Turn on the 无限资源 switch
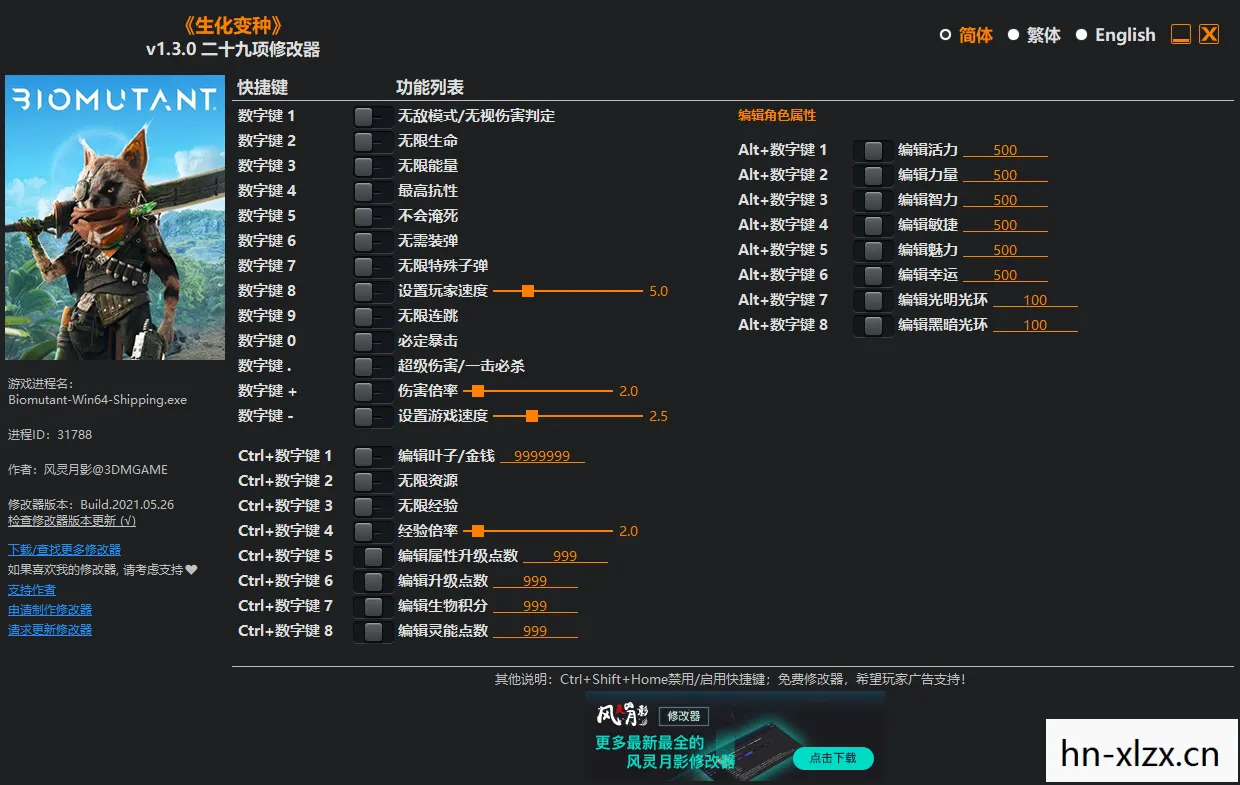The image size is (1240, 785). (372, 481)
